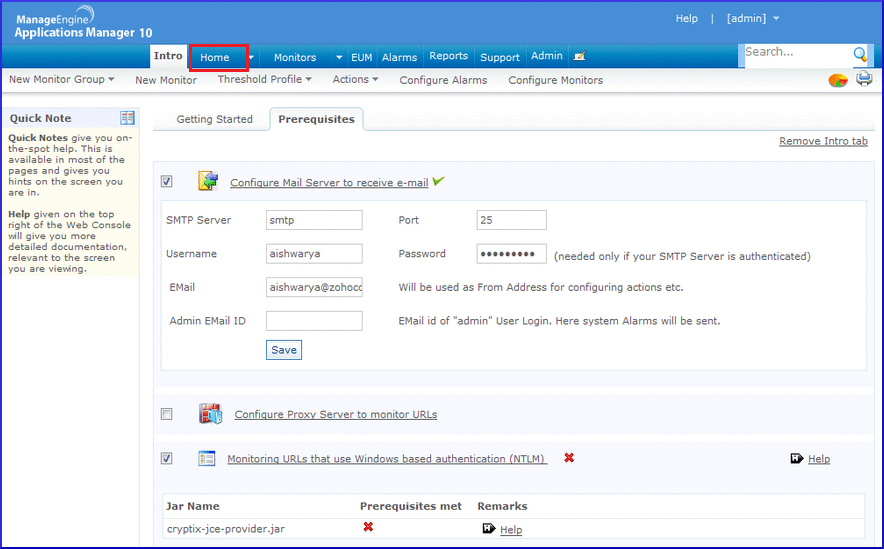The image size is (884, 549).
Task: Click the ManageEngine Applications Manager logo
Action: (83, 23)
